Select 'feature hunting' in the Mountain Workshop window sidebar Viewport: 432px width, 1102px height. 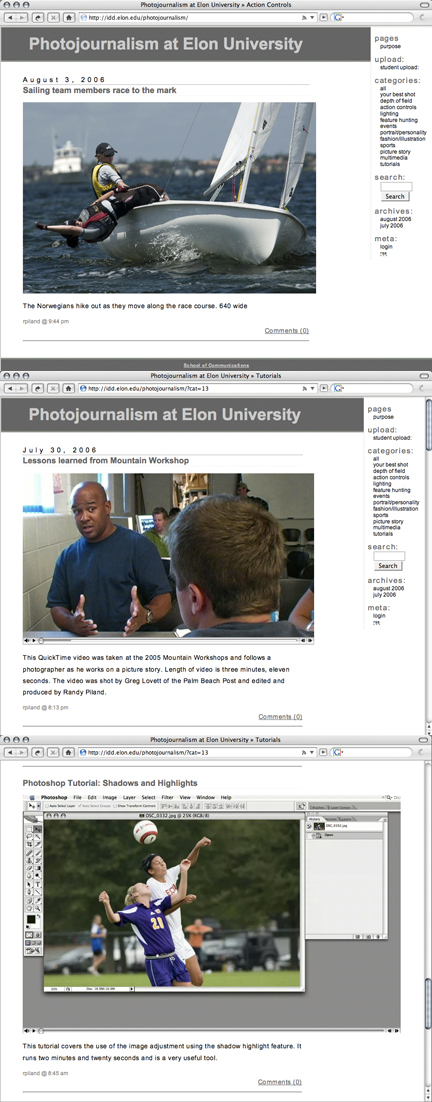(392, 490)
